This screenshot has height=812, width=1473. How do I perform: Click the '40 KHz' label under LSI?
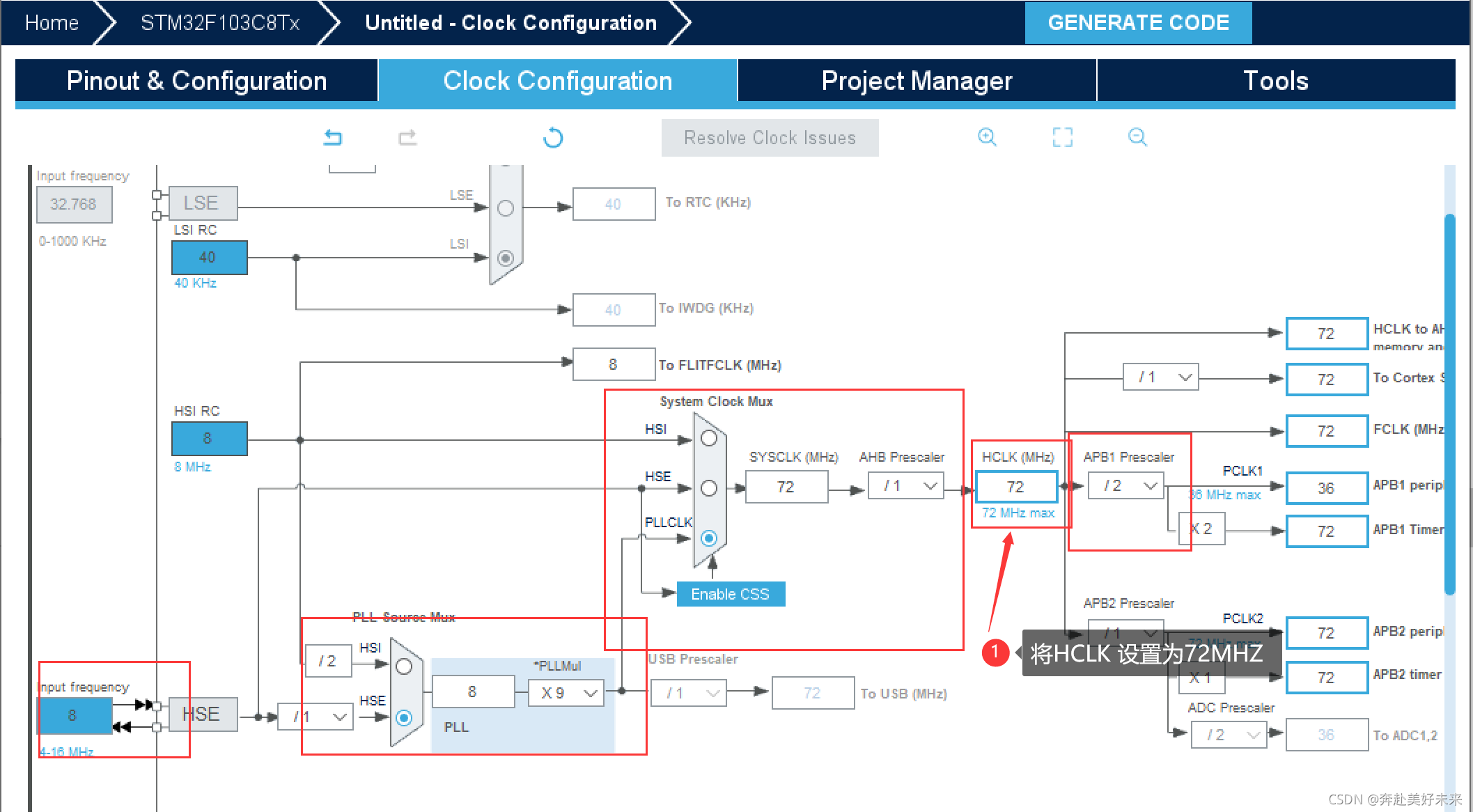click(x=195, y=283)
